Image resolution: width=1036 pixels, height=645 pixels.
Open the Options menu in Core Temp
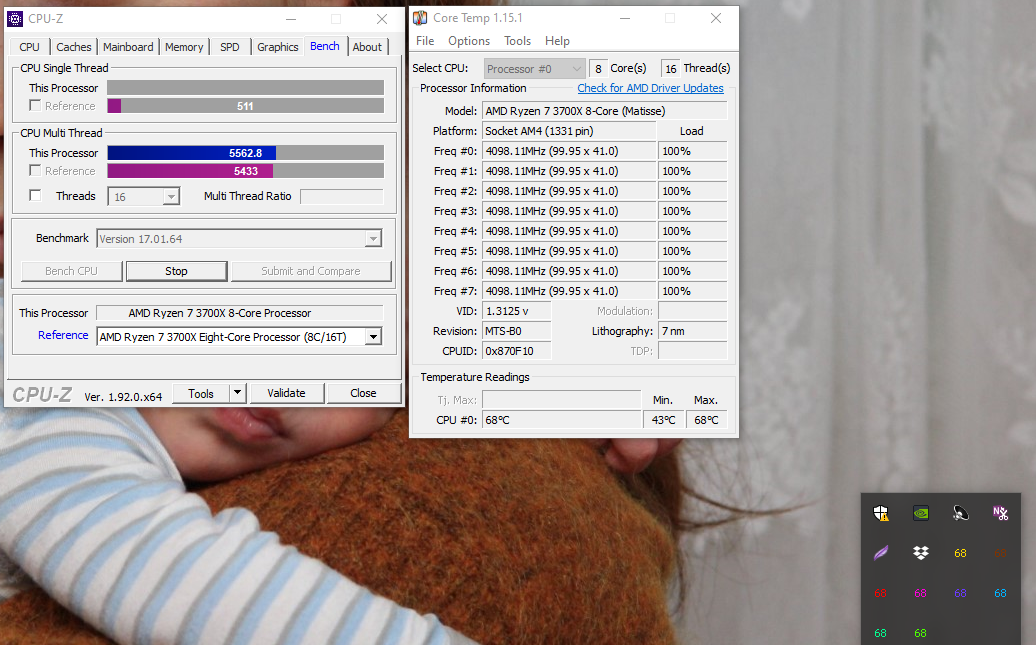[x=469, y=41]
